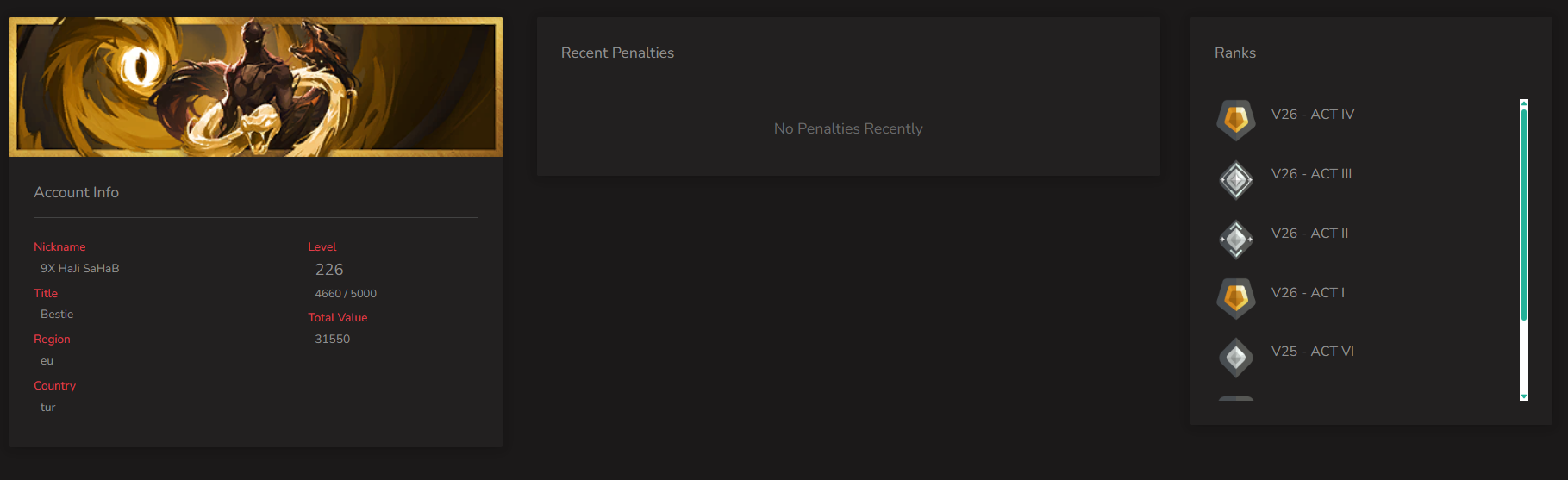The image size is (1568, 480).
Task: Click the Recent Penalties heading
Action: tap(617, 53)
